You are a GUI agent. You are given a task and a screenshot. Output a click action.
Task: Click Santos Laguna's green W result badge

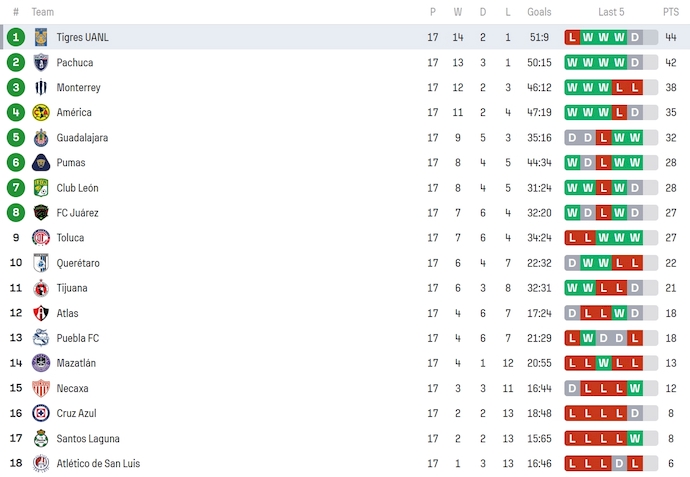[635, 438]
